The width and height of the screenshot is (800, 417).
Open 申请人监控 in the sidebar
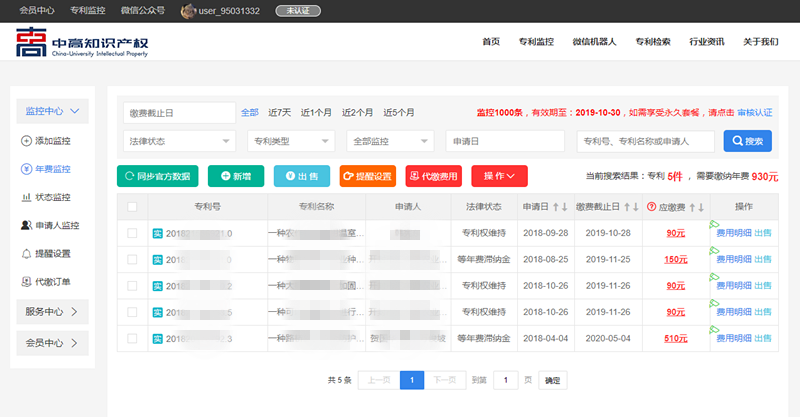click(49, 225)
